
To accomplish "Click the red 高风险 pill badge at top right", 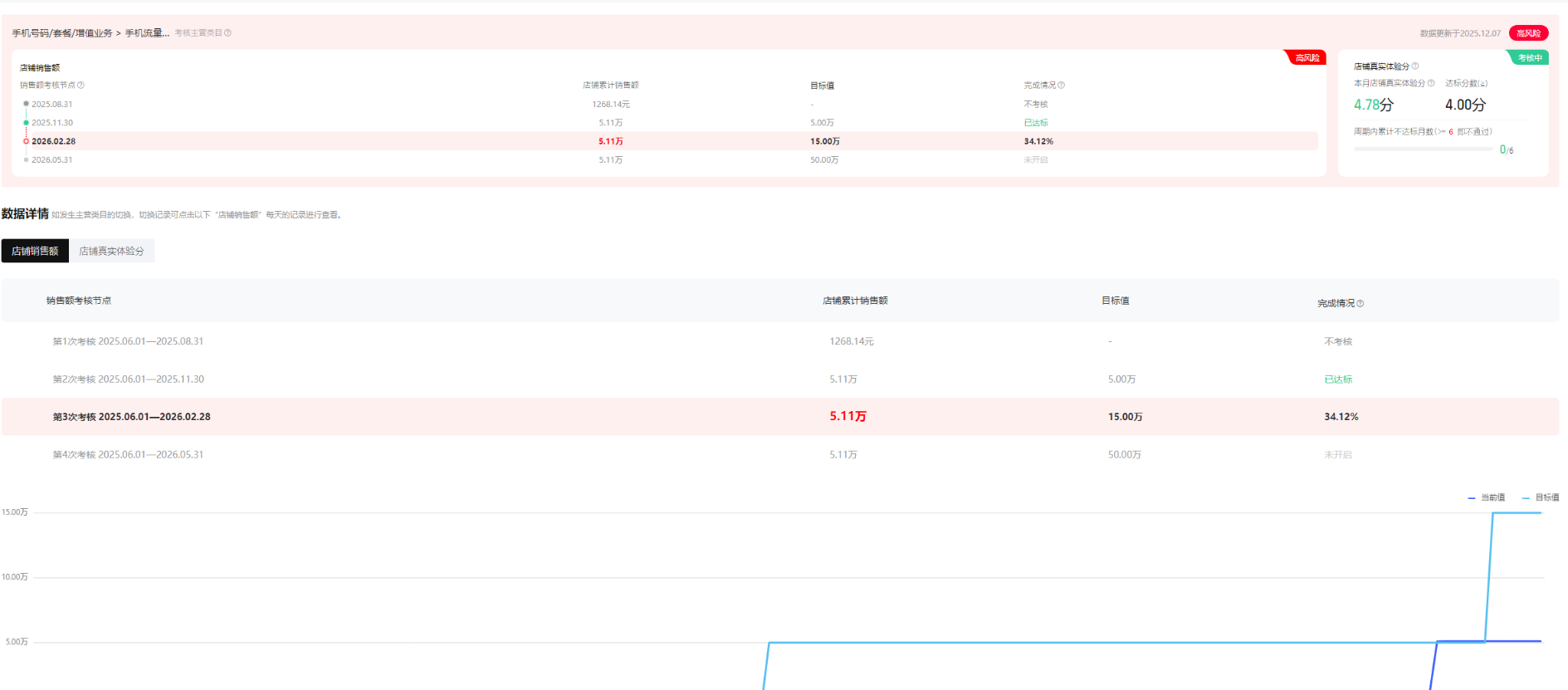I will [x=1528, y=33].
